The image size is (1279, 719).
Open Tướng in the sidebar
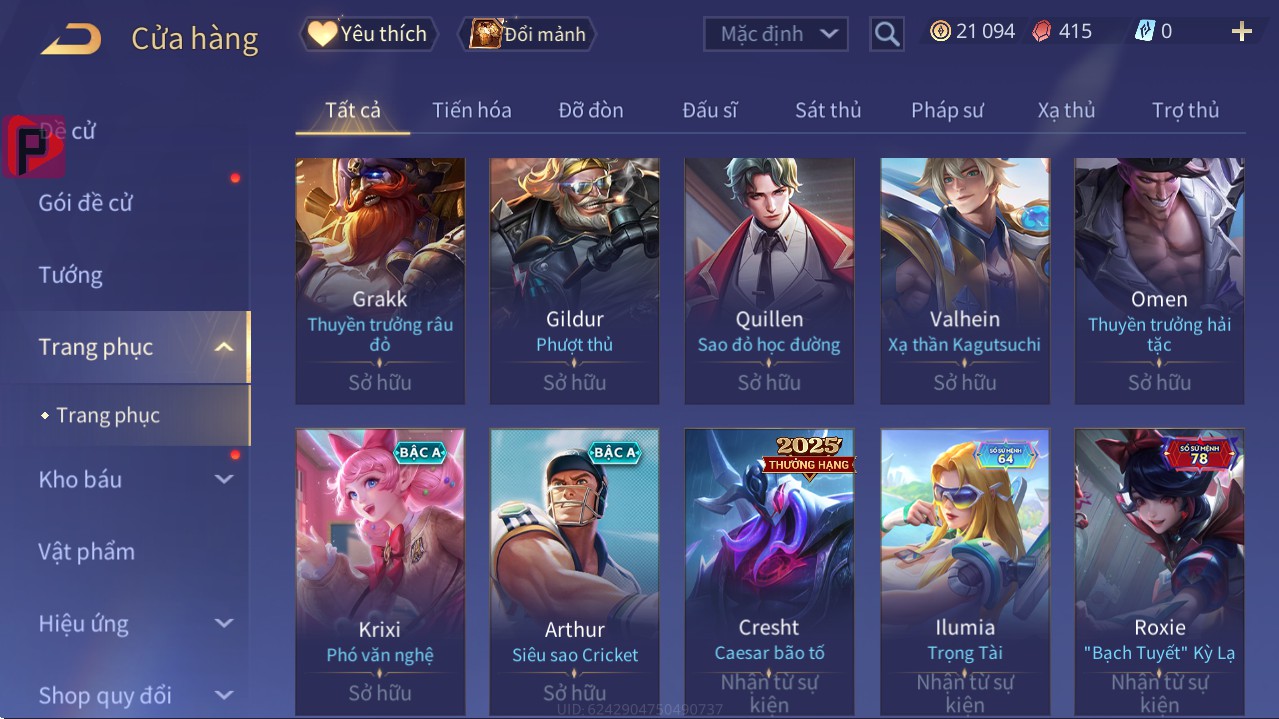tap(70, 275)
